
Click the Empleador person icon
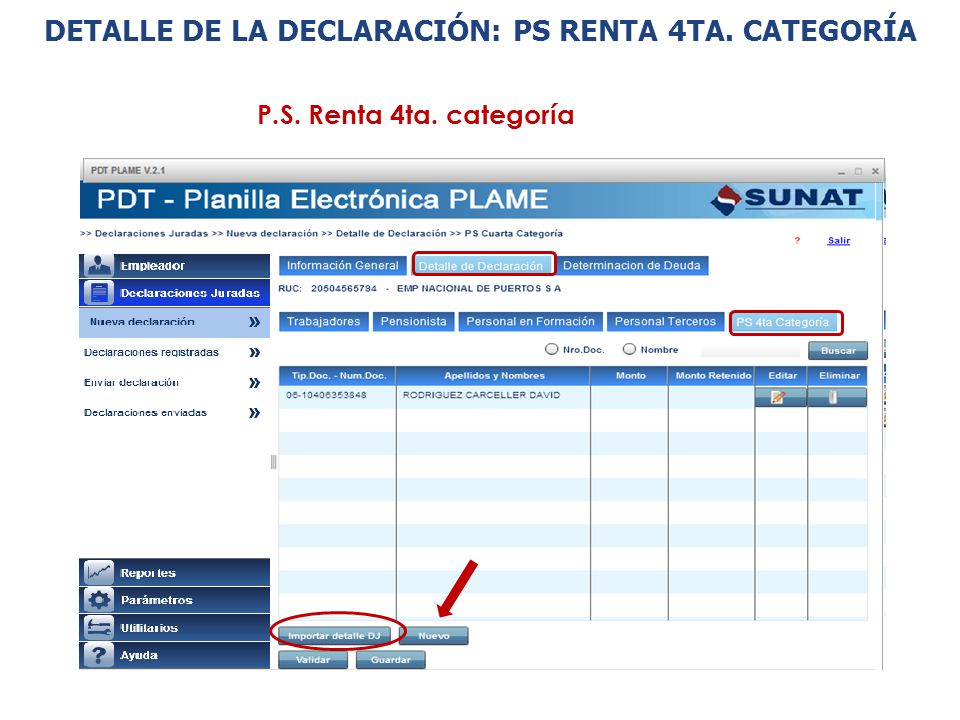(x=99, y=266)
